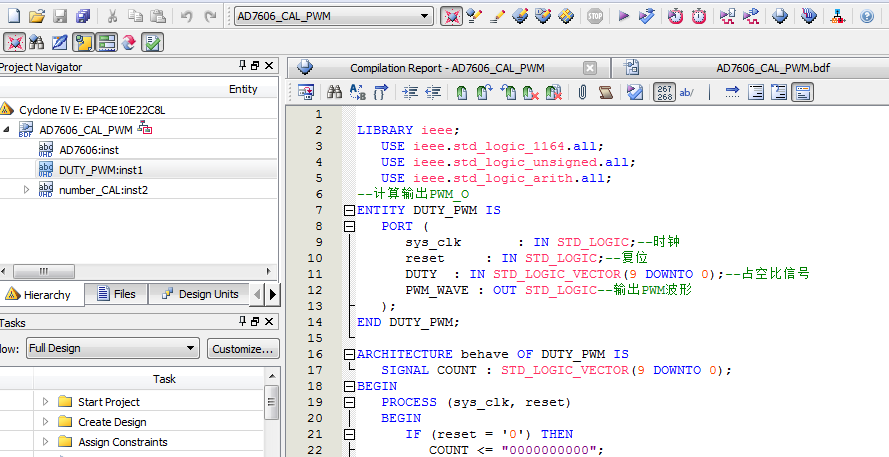
Task: Click the Start Compilation play icon
Action: (623, 16)
